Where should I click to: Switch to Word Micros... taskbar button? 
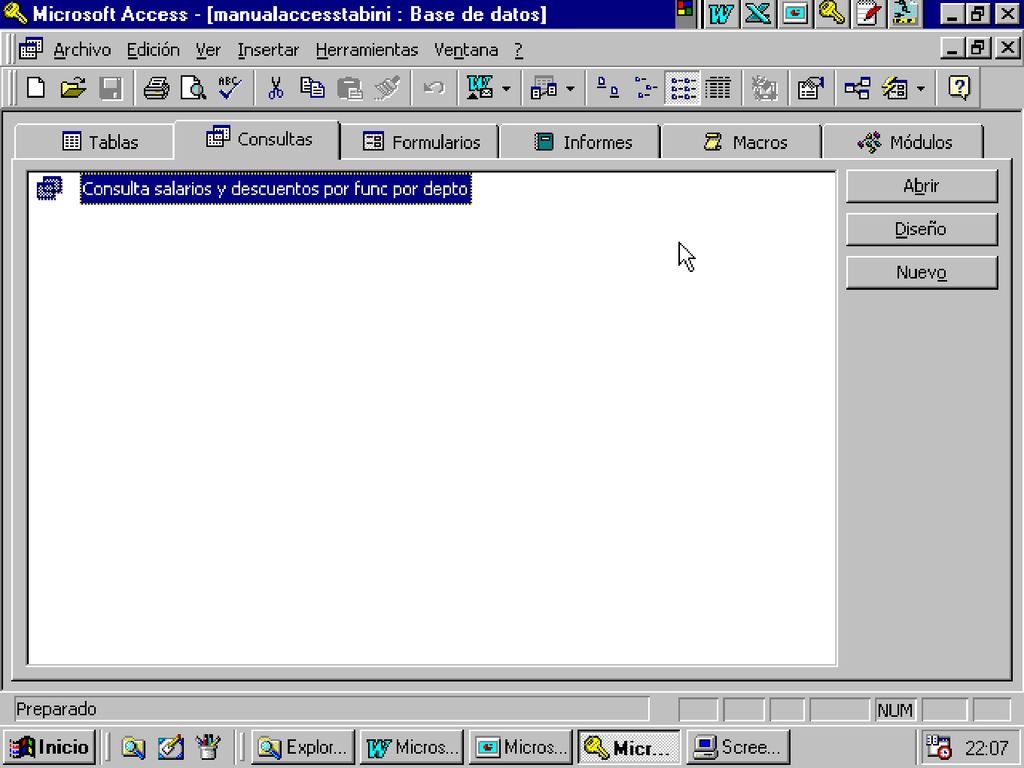411,747
